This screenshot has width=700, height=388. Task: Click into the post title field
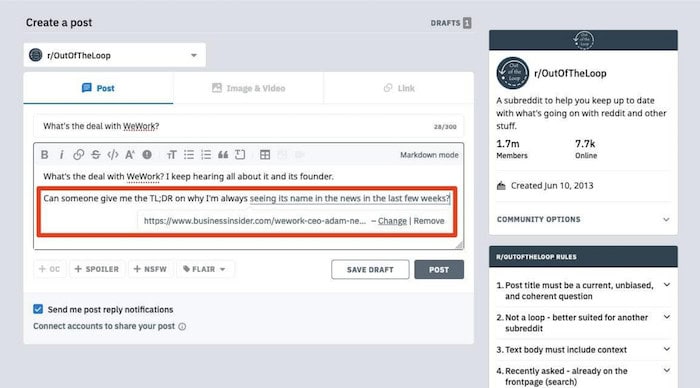[x=248, y=126]
